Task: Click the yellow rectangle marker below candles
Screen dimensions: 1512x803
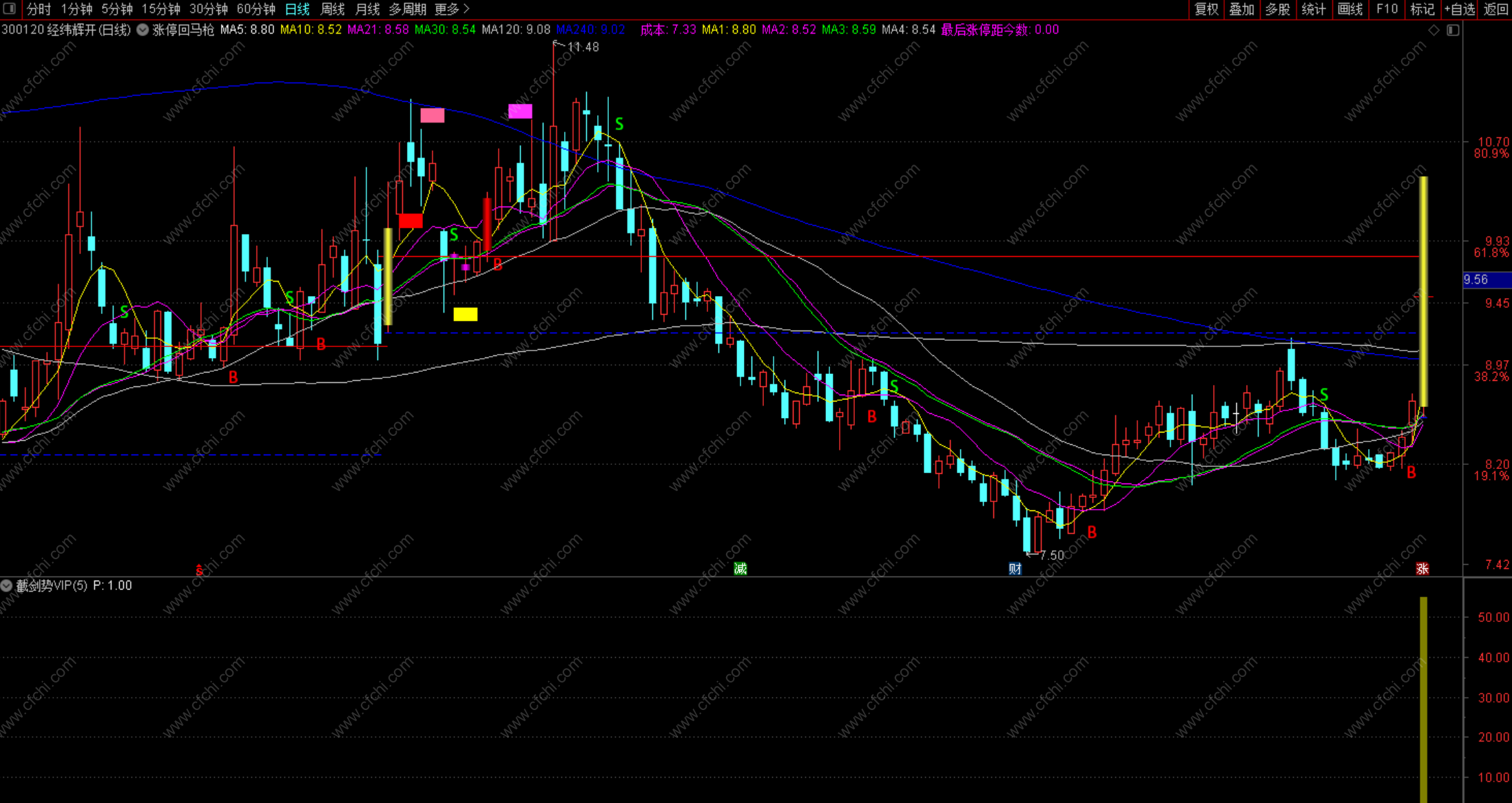Action: click(x=465, y=315)
